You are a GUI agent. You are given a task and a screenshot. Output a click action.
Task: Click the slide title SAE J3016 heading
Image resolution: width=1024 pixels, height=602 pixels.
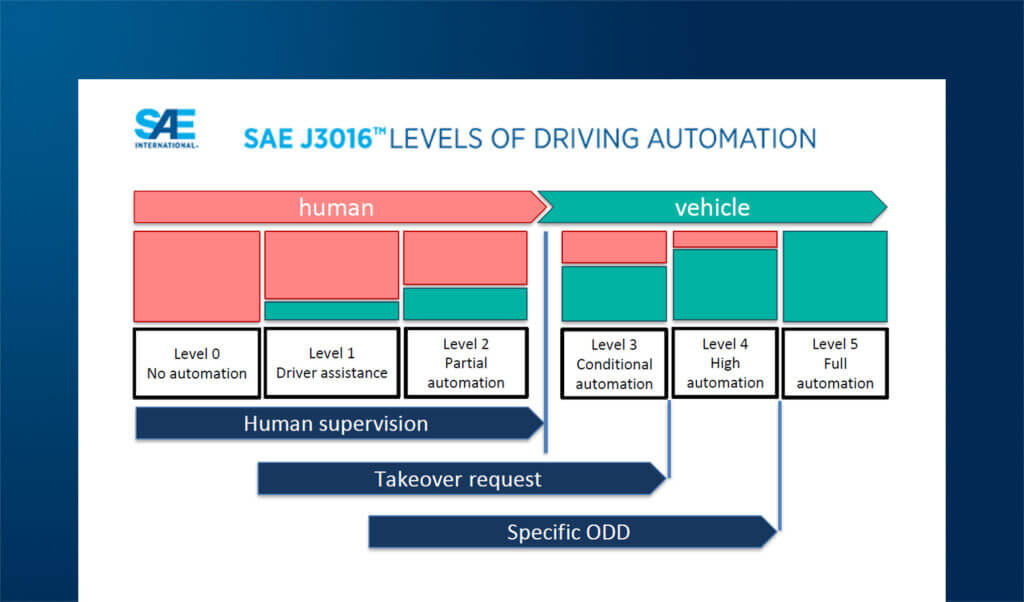coord(529,138)
